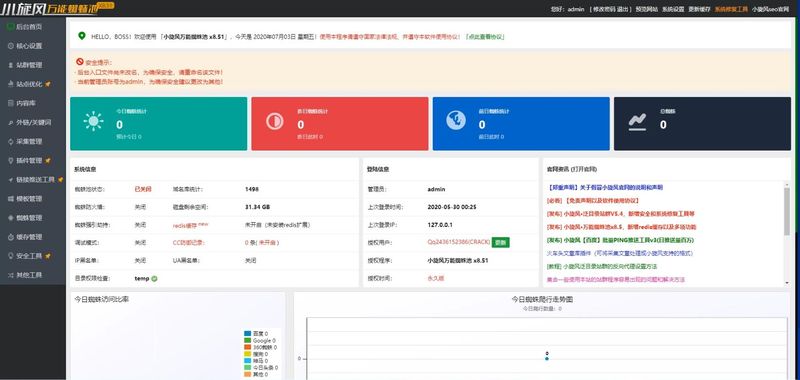The image size is (800, 380).
Task: Click the 模板管理 sidebar icon
Action: point(11,199)
